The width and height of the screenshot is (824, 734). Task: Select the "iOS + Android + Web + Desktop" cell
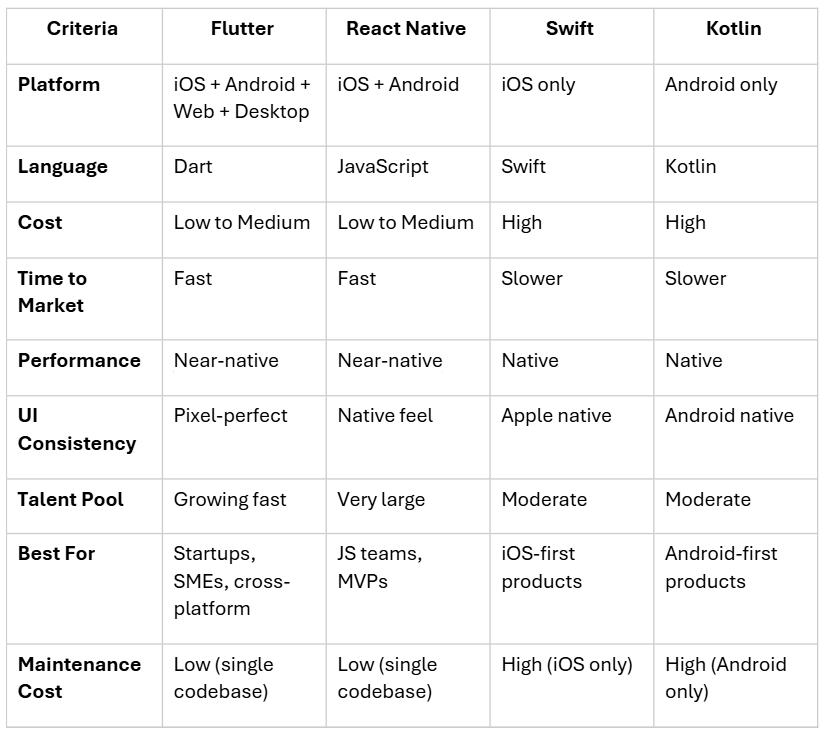(x=242, y=98)
